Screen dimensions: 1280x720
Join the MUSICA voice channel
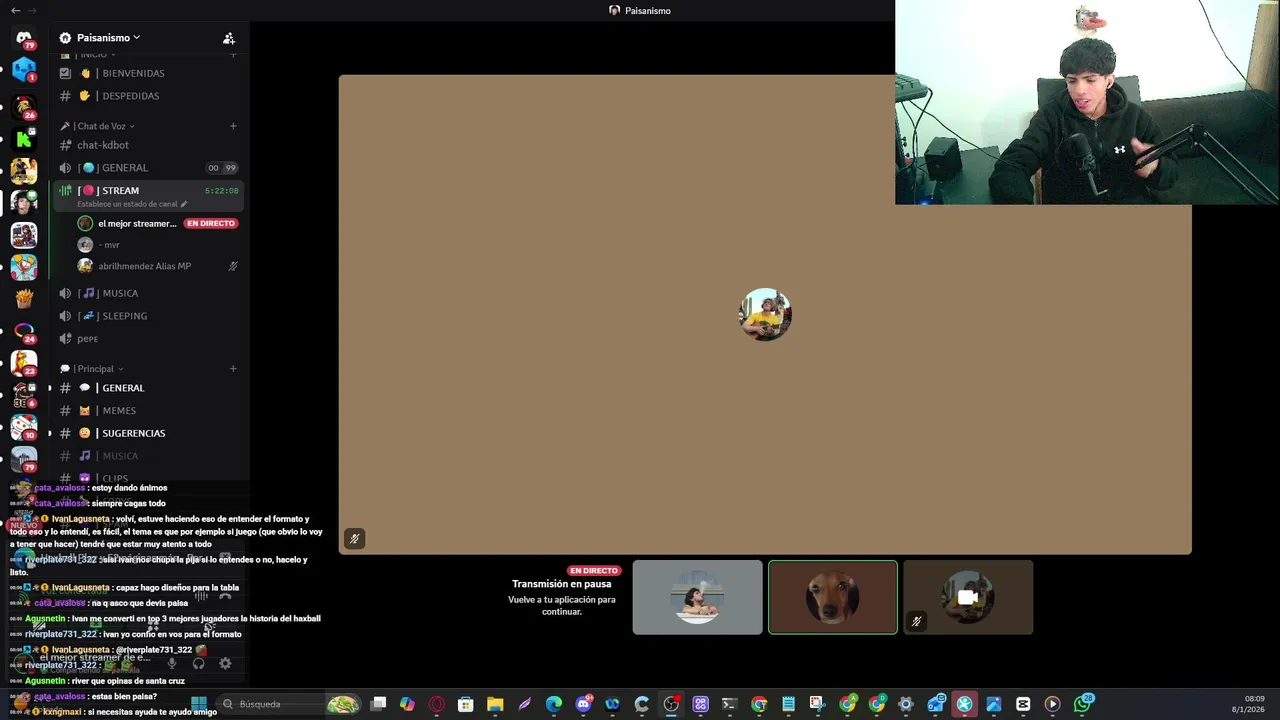(x=147, y=293)
